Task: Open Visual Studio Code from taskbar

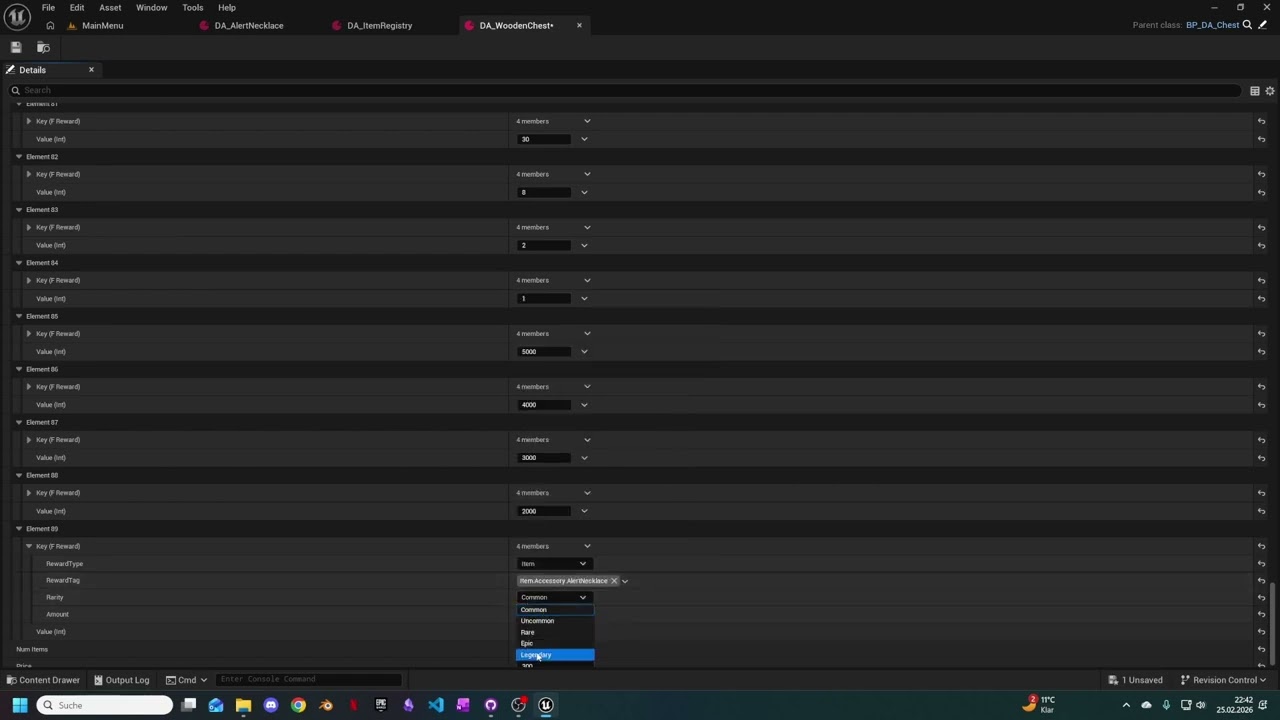Action: pyautogui.click(x=435, y=705)
